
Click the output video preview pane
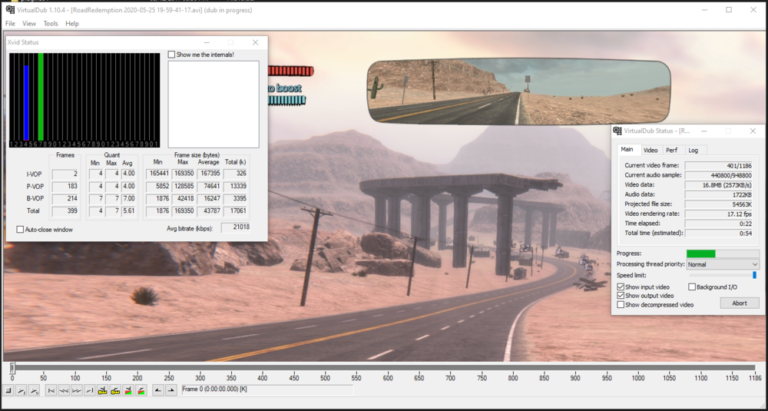coord(384,196)
